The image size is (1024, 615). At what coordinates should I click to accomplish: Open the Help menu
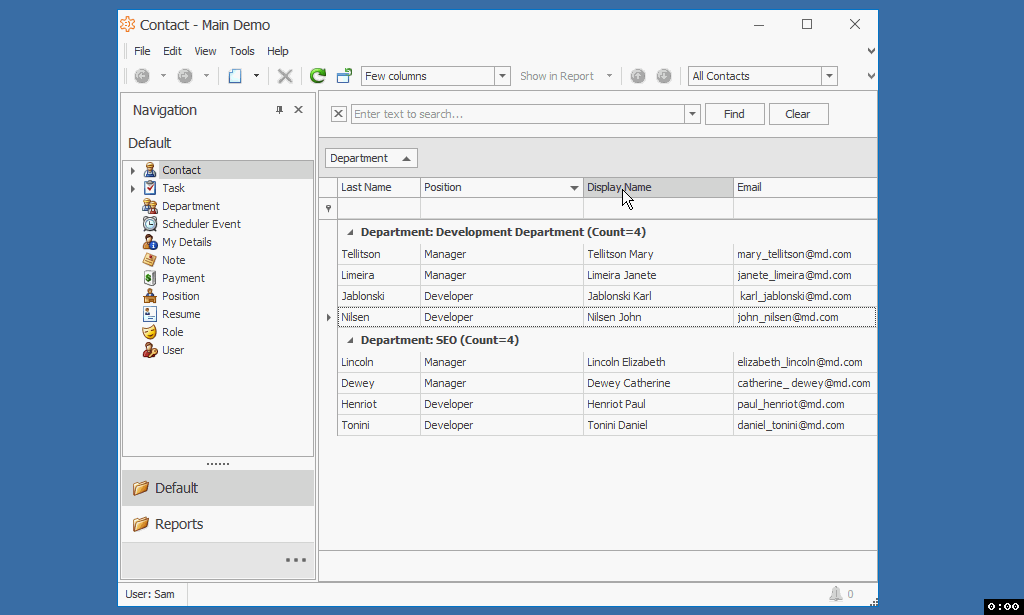tap(278, 51)
